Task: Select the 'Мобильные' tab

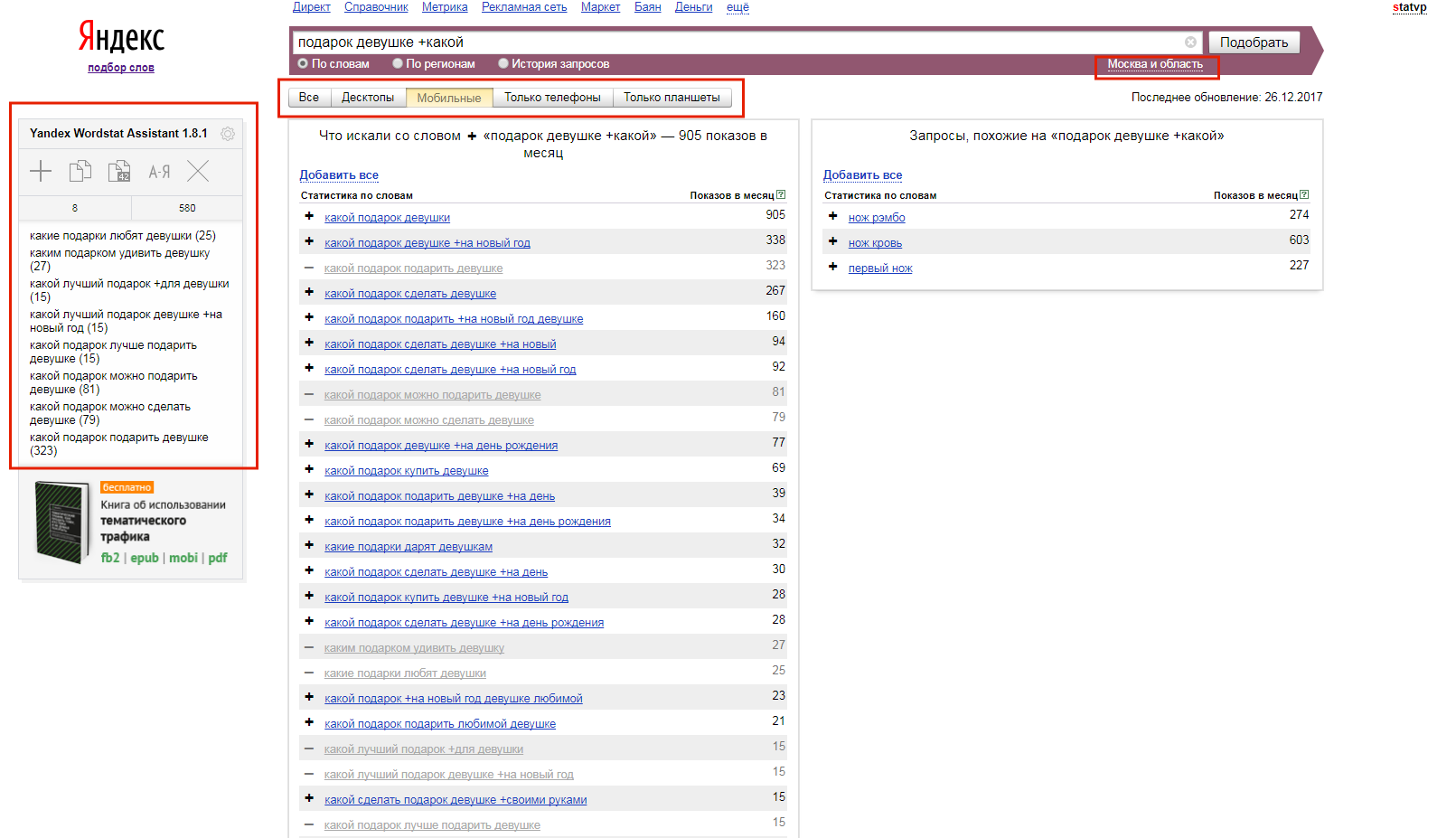Action: coord(449,98)
